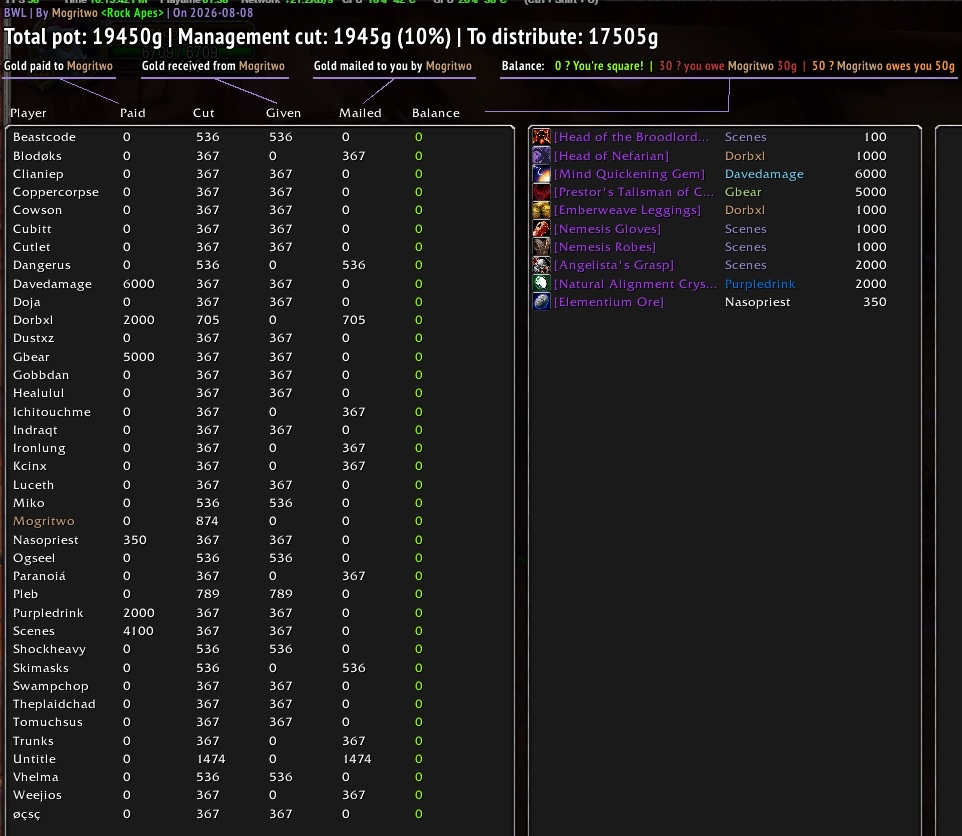Open the [Mind Quickening Gem] item link
Image resolution: width=962 pixels, height=836 pixels.
click(629, 174)
